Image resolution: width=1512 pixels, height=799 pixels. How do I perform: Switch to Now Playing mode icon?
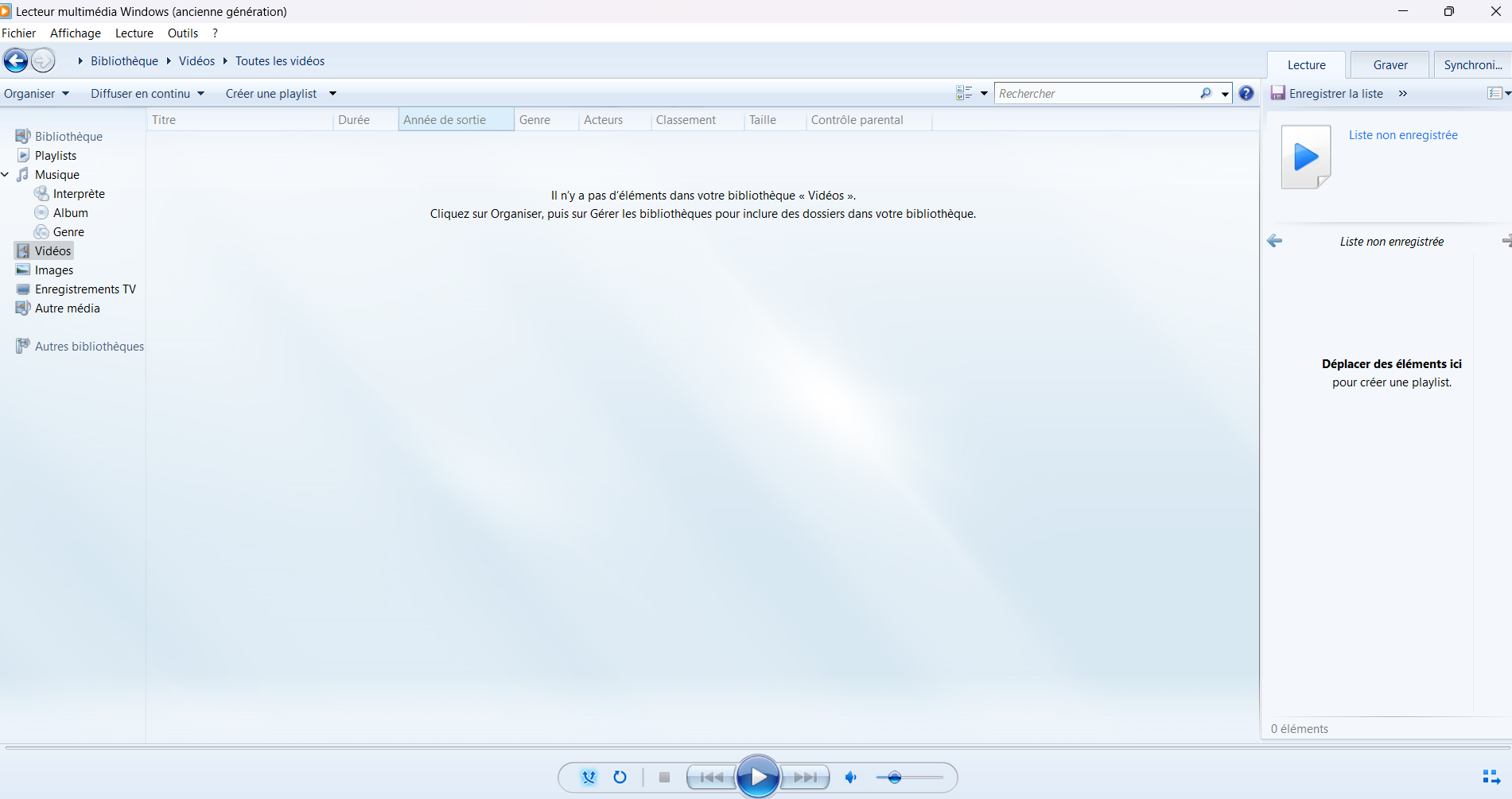(1491, 777)
